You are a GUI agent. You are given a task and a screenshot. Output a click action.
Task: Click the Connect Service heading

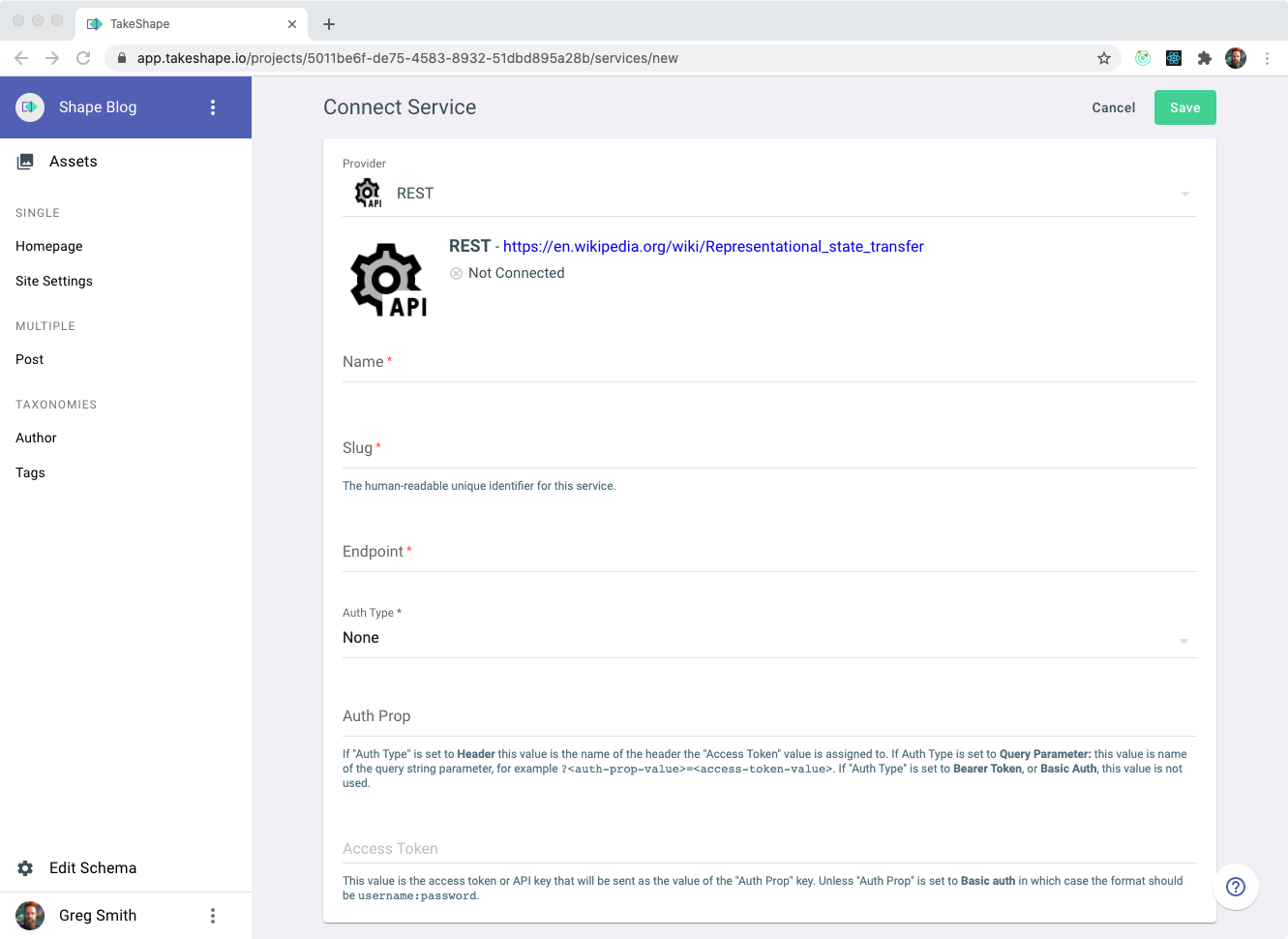400,107
